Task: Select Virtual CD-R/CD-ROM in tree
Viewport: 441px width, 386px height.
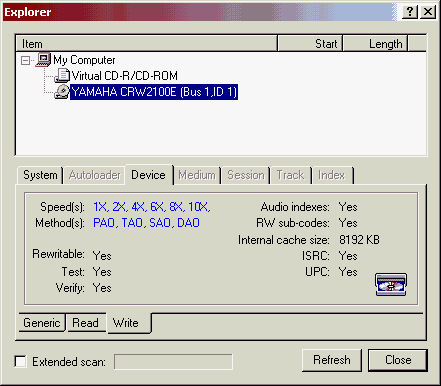Action: [x=125, y=76]
